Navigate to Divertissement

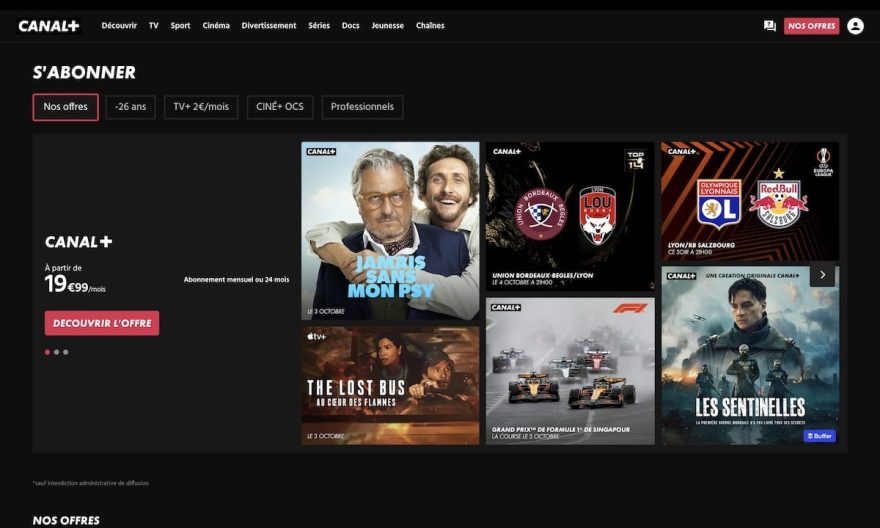click(269, 25)
